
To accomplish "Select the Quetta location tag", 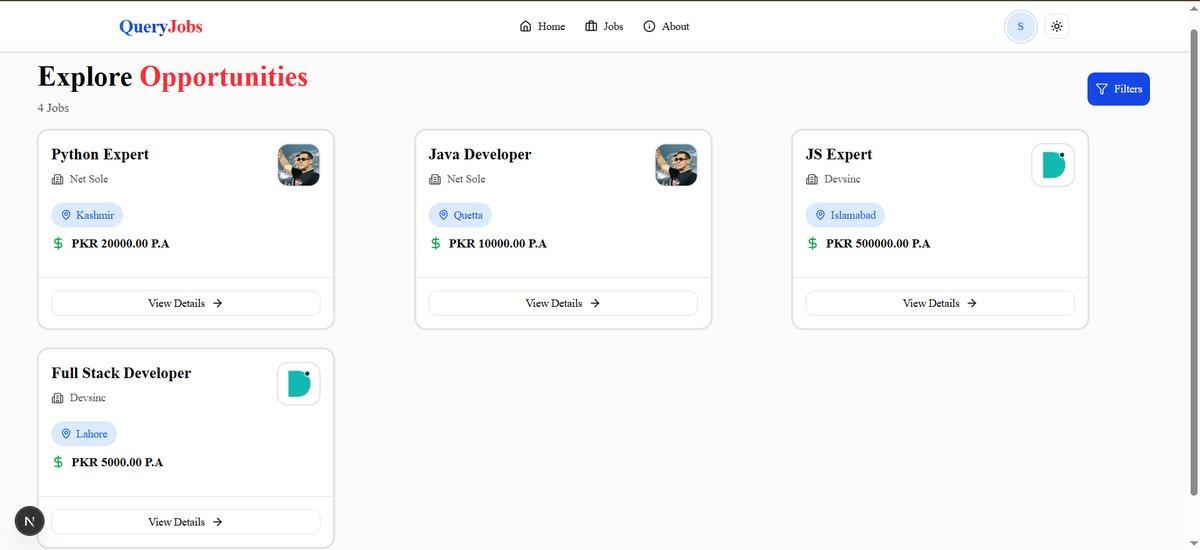I will pyautogui.click(x=460, y=215).
